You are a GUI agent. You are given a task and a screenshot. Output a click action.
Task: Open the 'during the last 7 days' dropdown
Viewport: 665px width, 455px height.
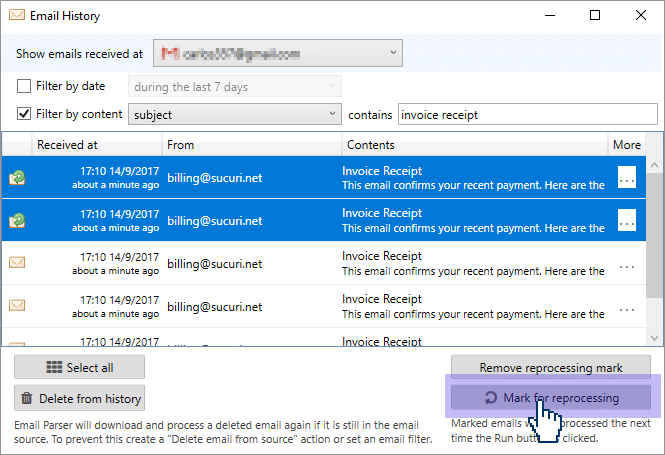(235, 87)
